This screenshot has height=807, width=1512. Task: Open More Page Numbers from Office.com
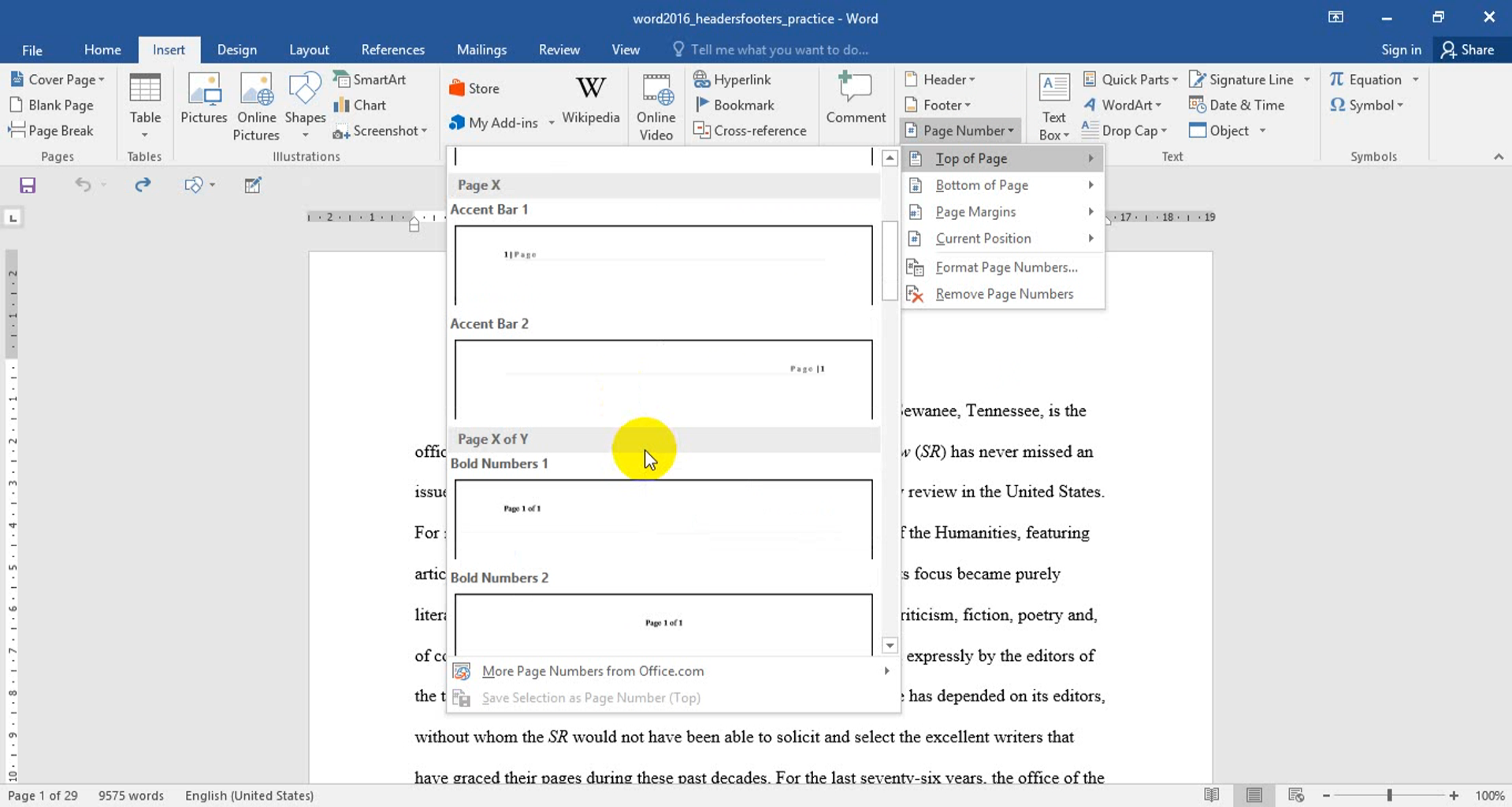coord(673,671)
